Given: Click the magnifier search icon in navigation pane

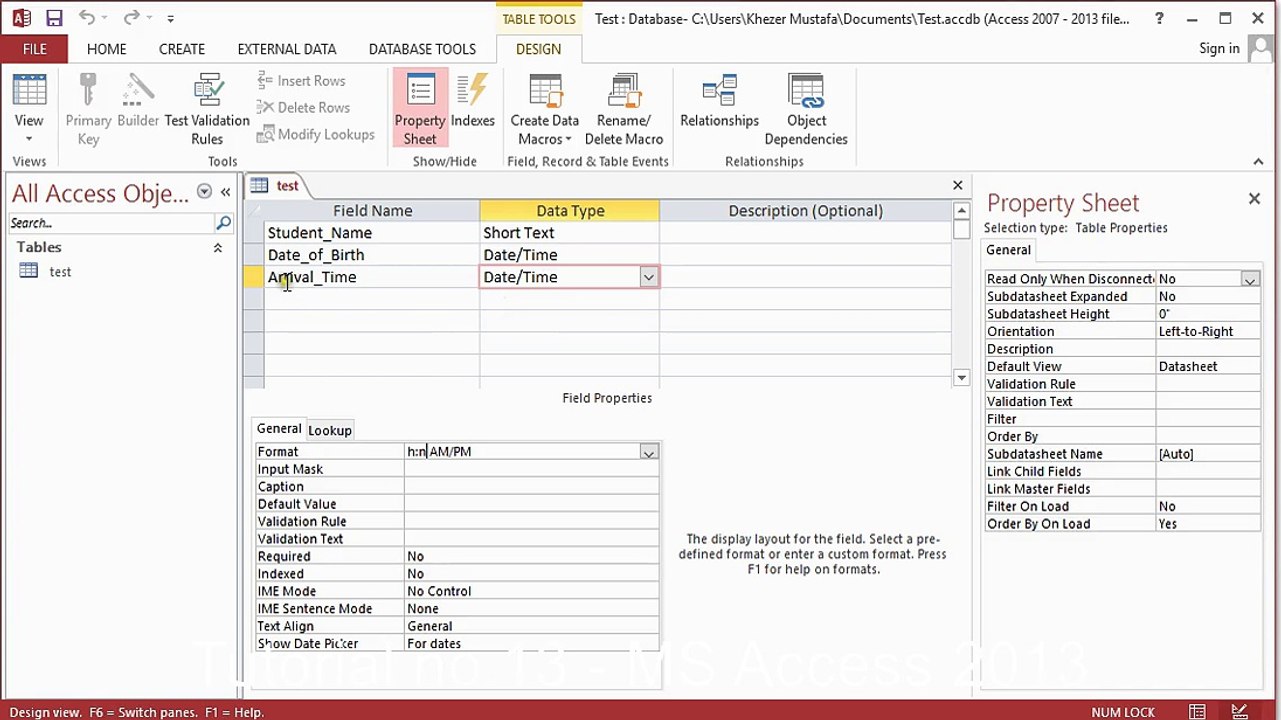Looking at the screenshot, I should click(224, 223).
